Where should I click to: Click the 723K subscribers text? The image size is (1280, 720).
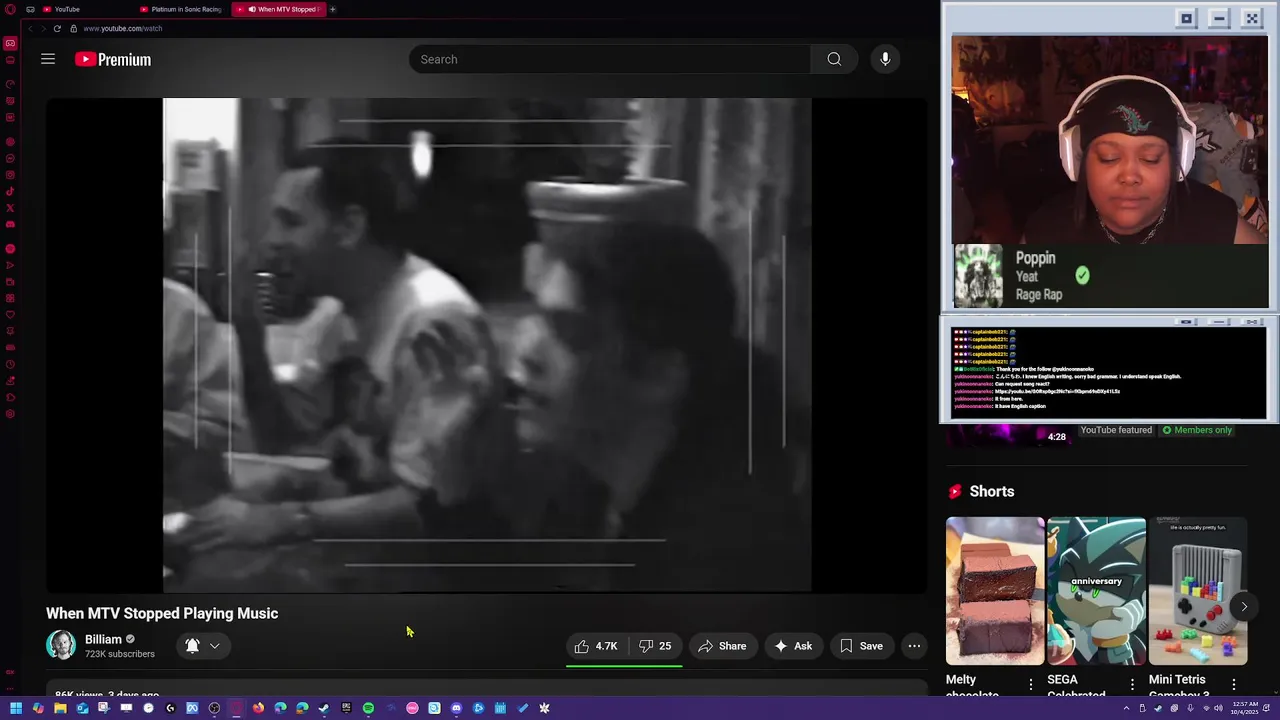pyautogui.click(x=120, y=654)
